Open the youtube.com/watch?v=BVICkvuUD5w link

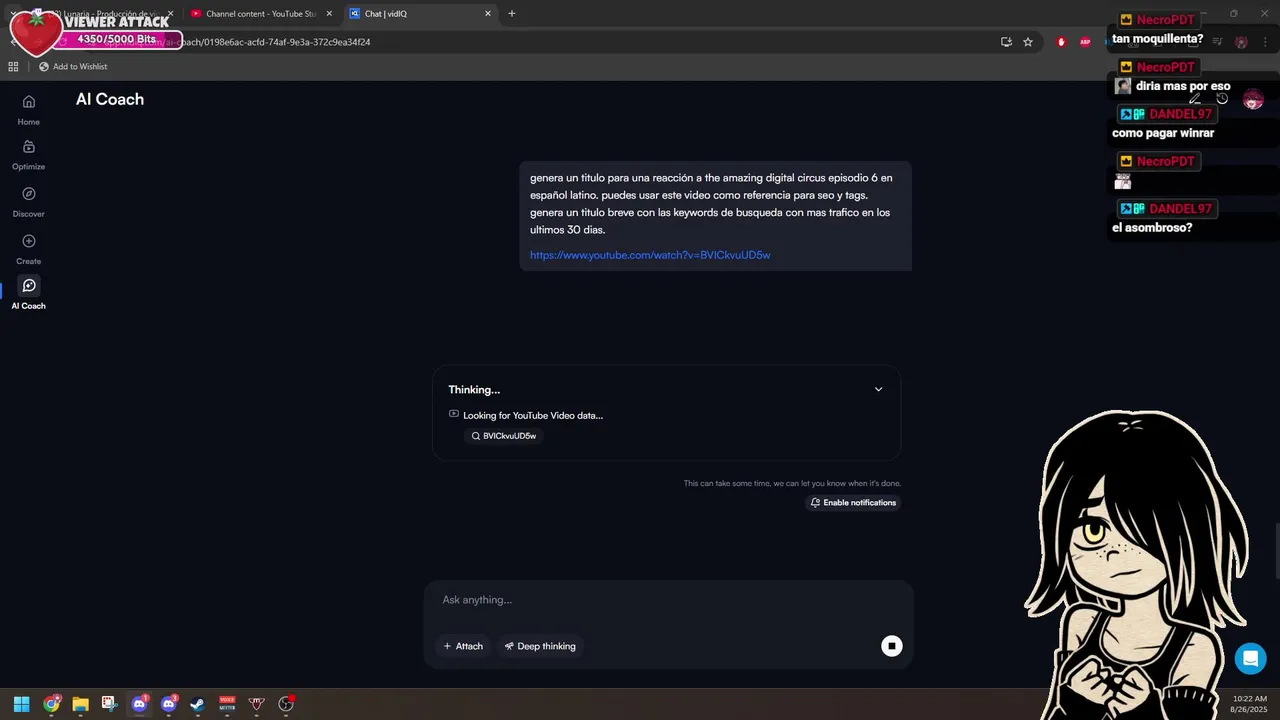click(650, 255)
